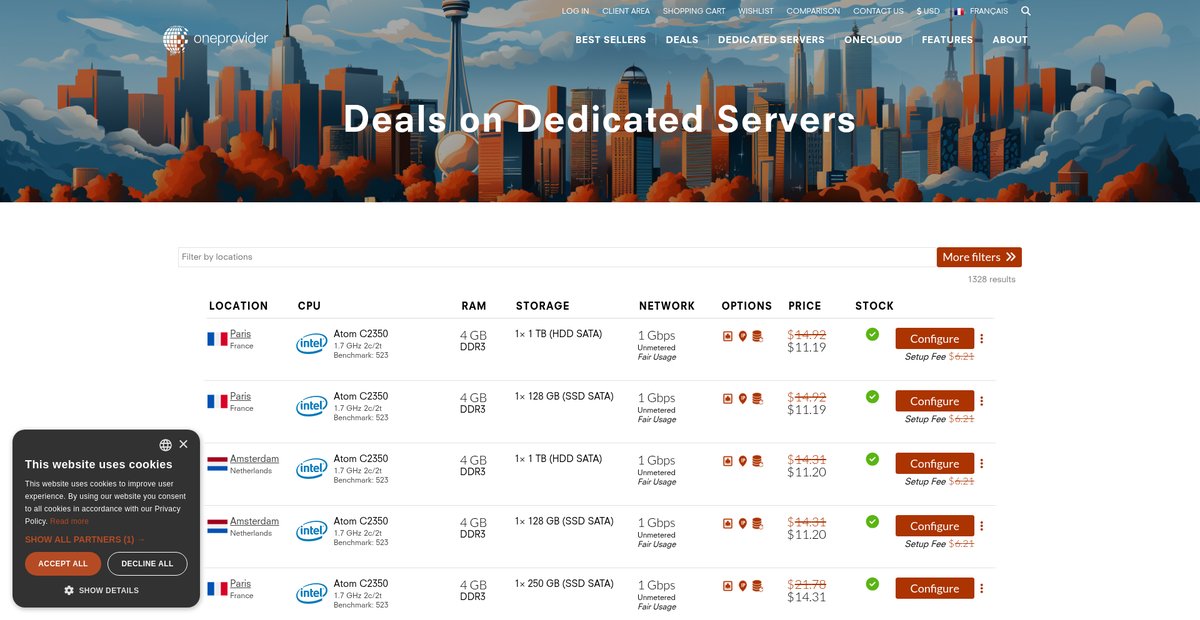
Task: Open Best Sellers menu
Action: click(x=611, y=40)
